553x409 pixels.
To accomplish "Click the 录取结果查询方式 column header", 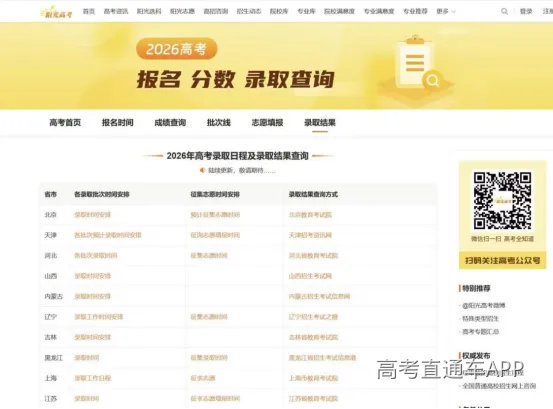I will [x=313, y=194].
